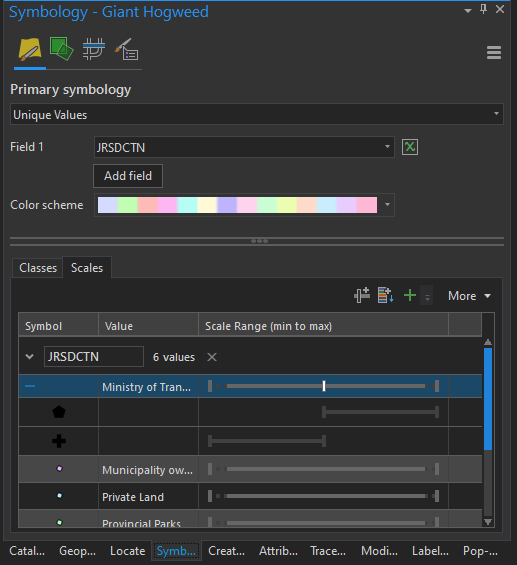Remove the JRSDCTN group using X icon
517x565 pixels.
(212, 357)
